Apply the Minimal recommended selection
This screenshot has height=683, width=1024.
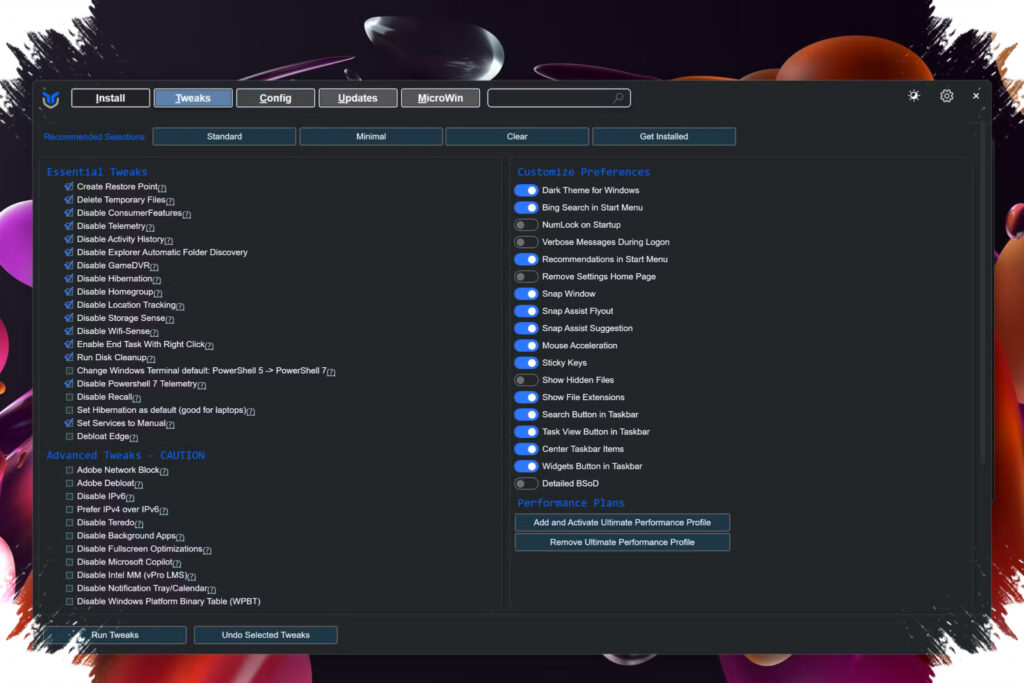[x=371, y=136]
